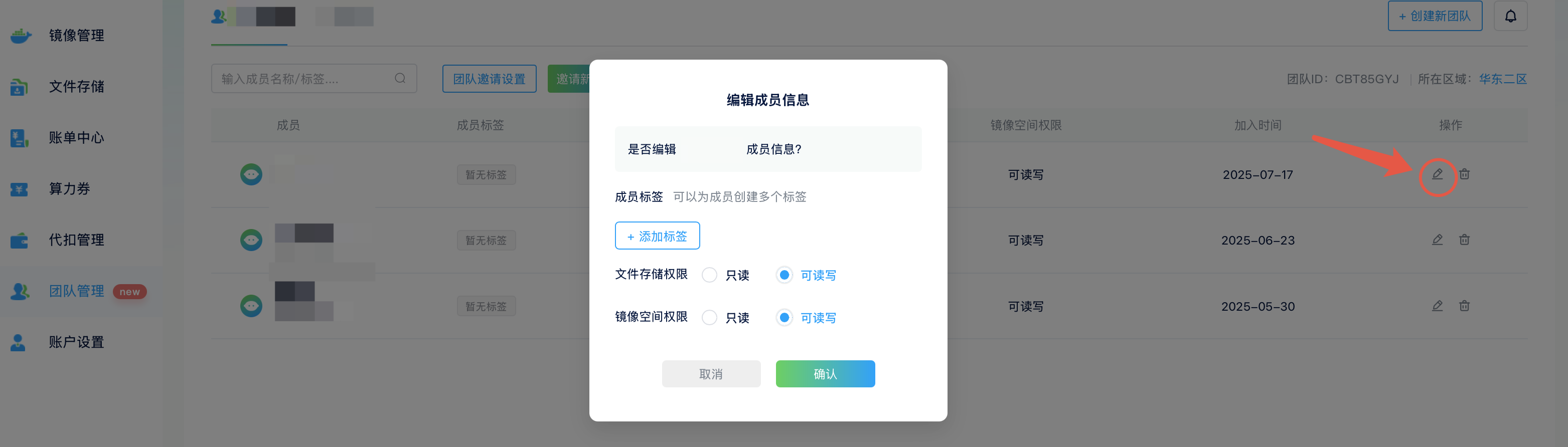The image size is (1568, 447).
Task: Click the 加入时间 column header
Action: [1258, 125]
